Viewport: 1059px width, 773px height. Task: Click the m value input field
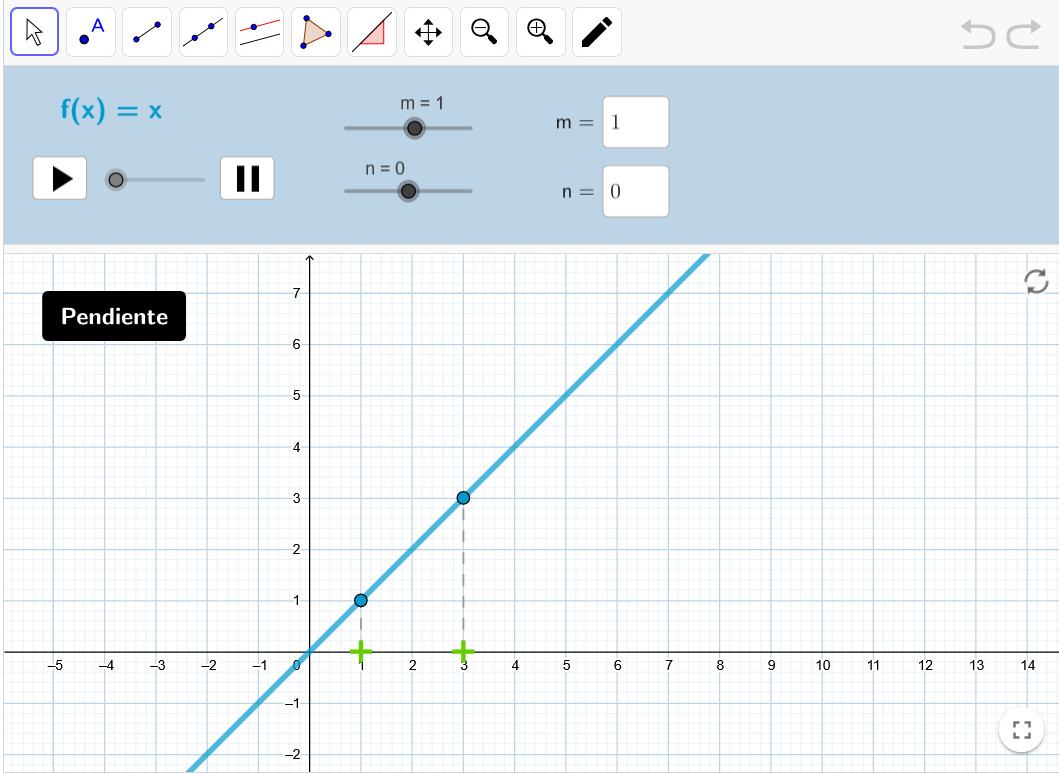(635, 122)
